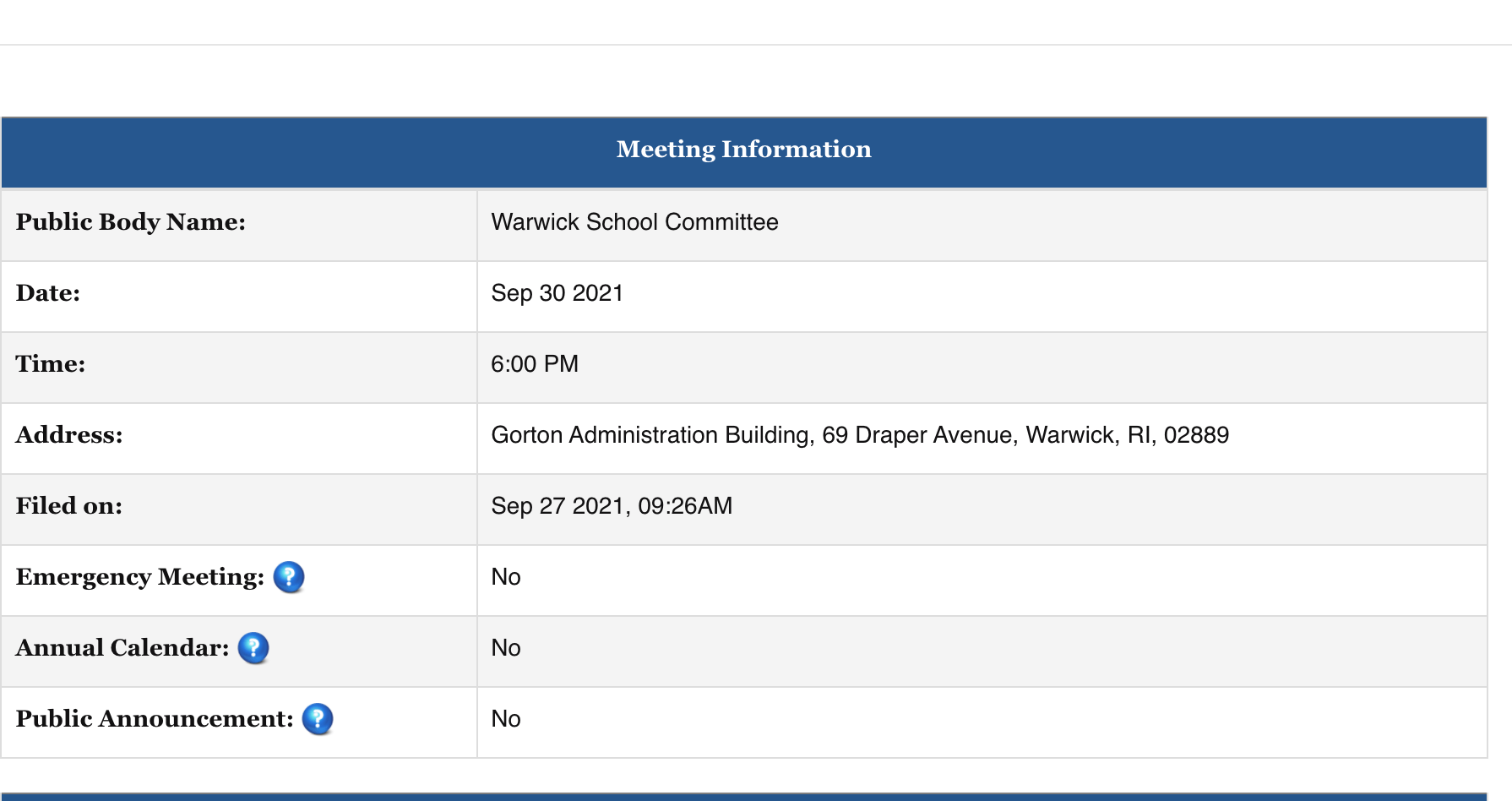The height and width of the screenshot is (801, 1512).
Task: Click the Gorton Administration Building address text
Action: 860,436
